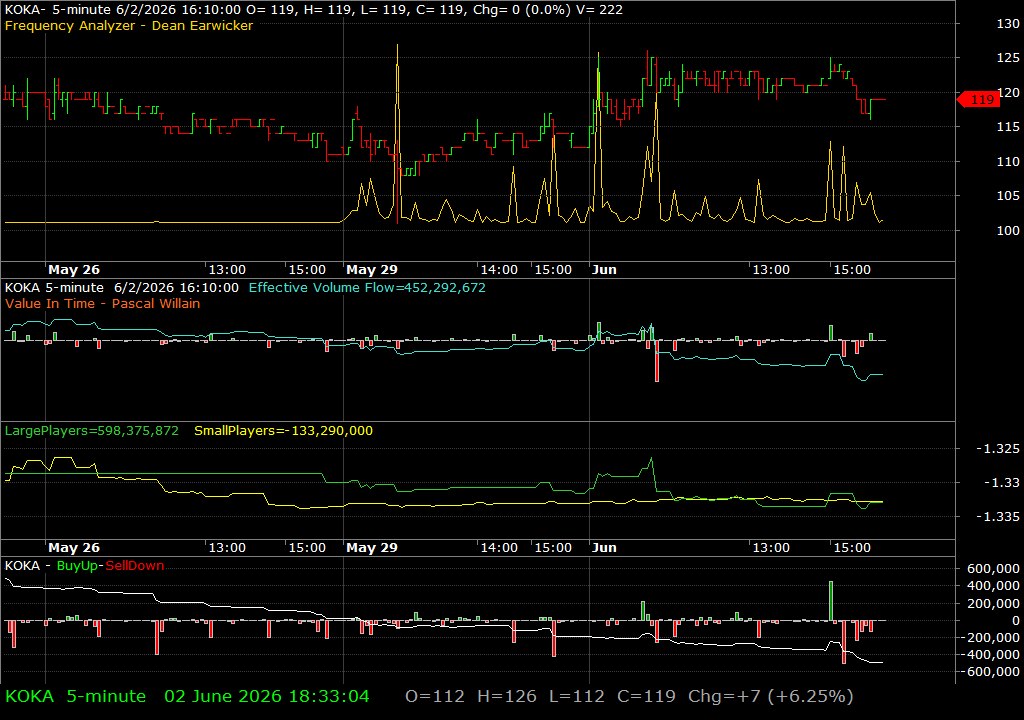
Task: Click the 125 price axis label
Action: pos(1008,57)
